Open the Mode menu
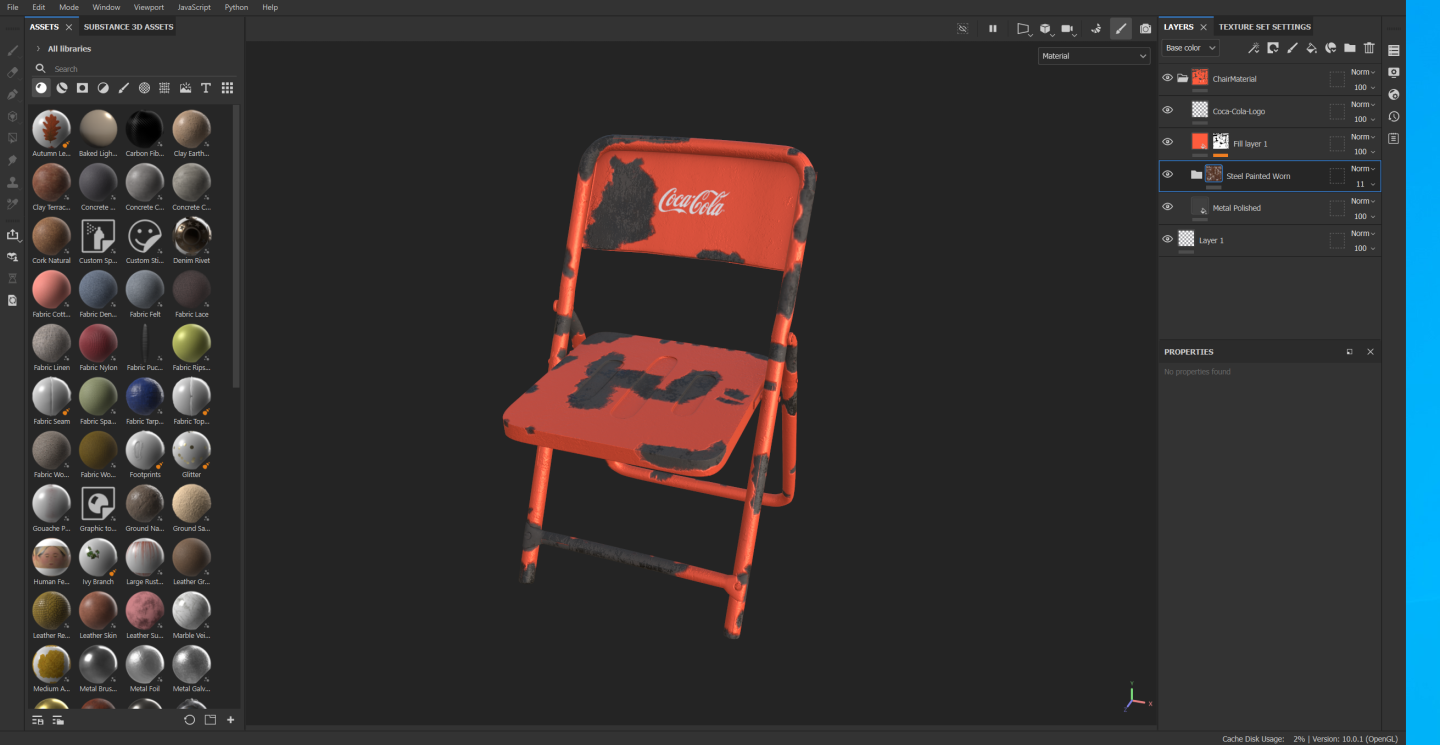 coord(69,7)
